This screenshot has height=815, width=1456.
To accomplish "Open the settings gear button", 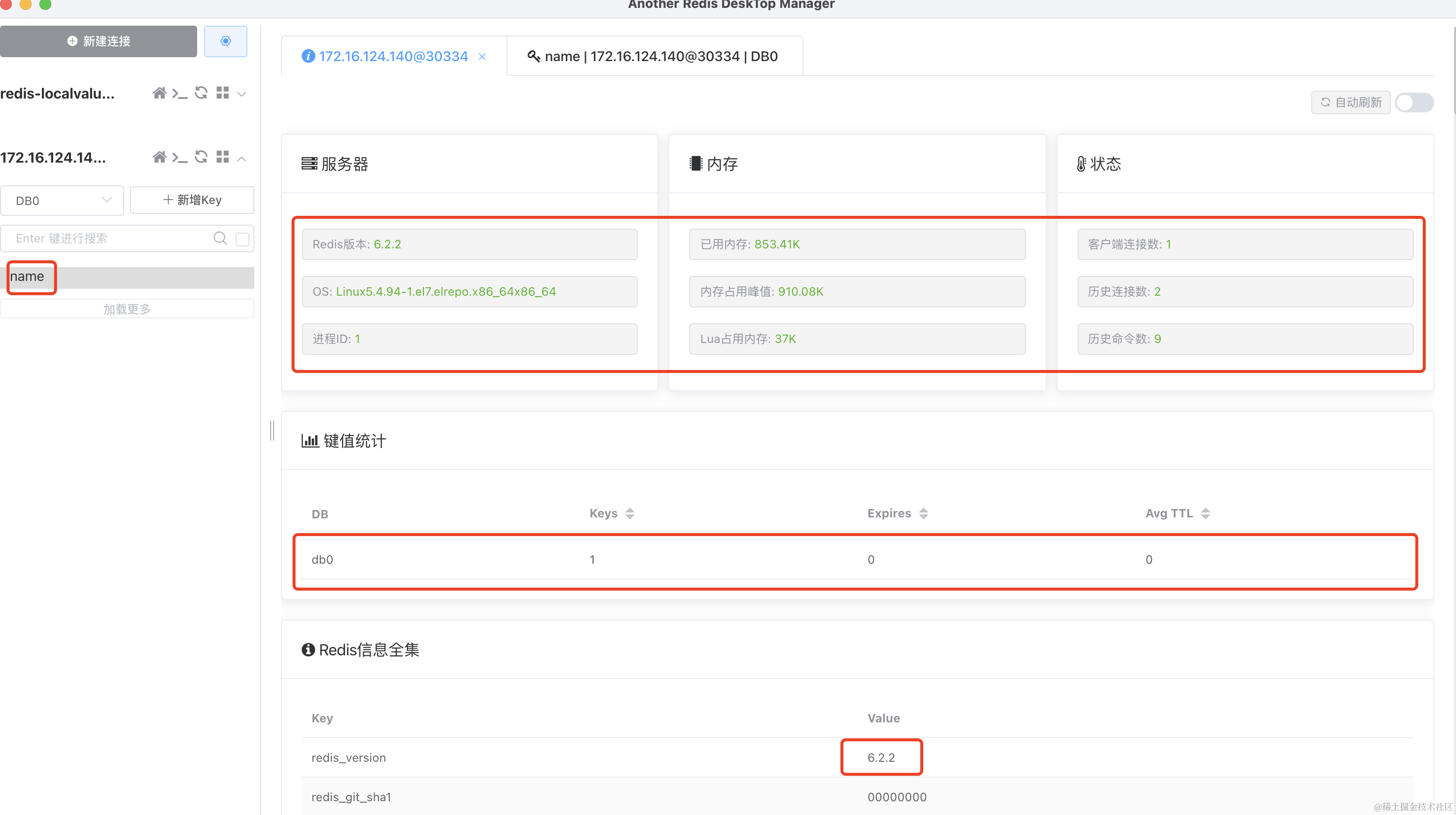I will [x=226, y=41].
